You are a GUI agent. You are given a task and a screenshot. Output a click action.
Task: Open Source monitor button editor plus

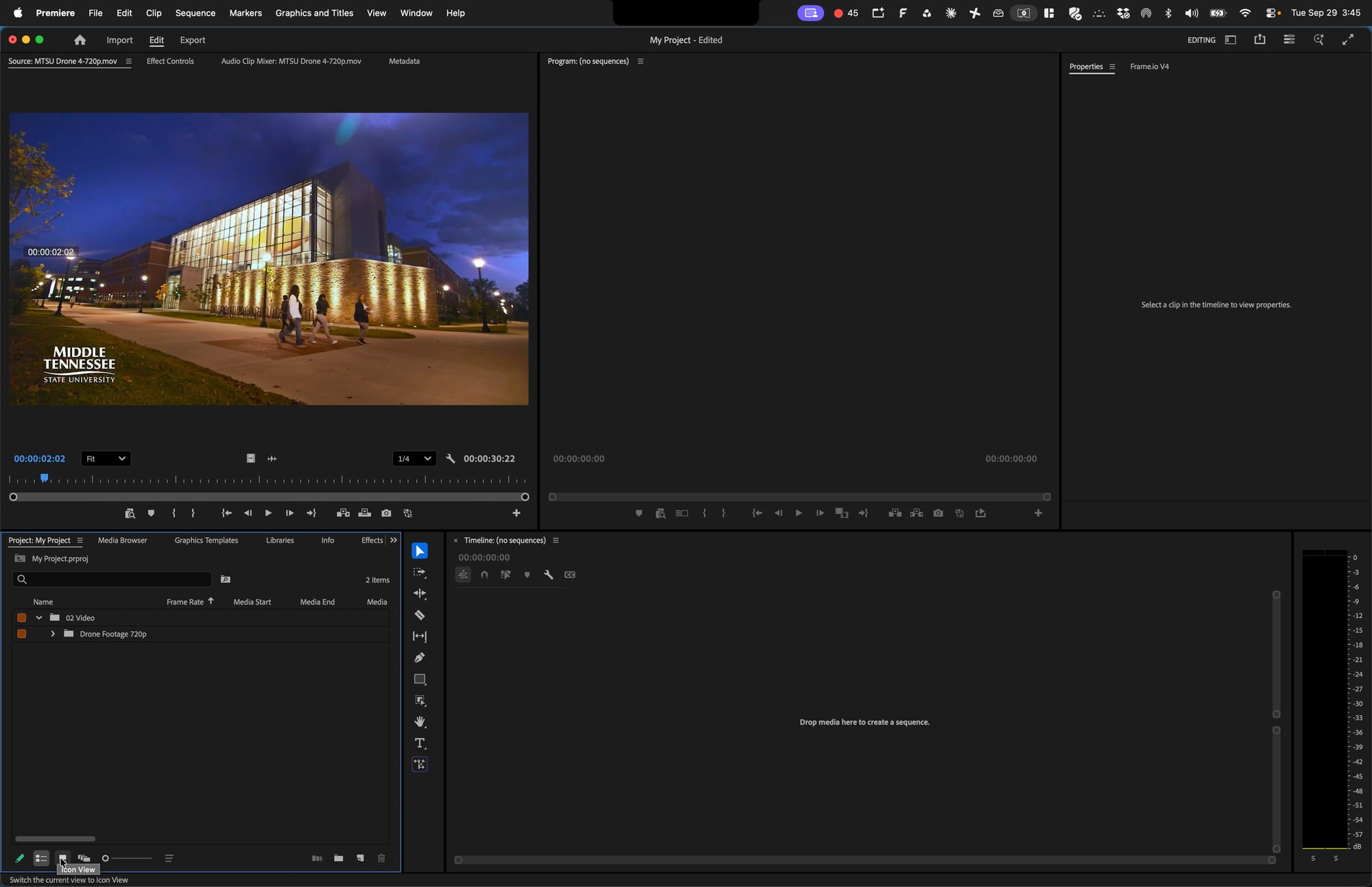coord(517,513)
